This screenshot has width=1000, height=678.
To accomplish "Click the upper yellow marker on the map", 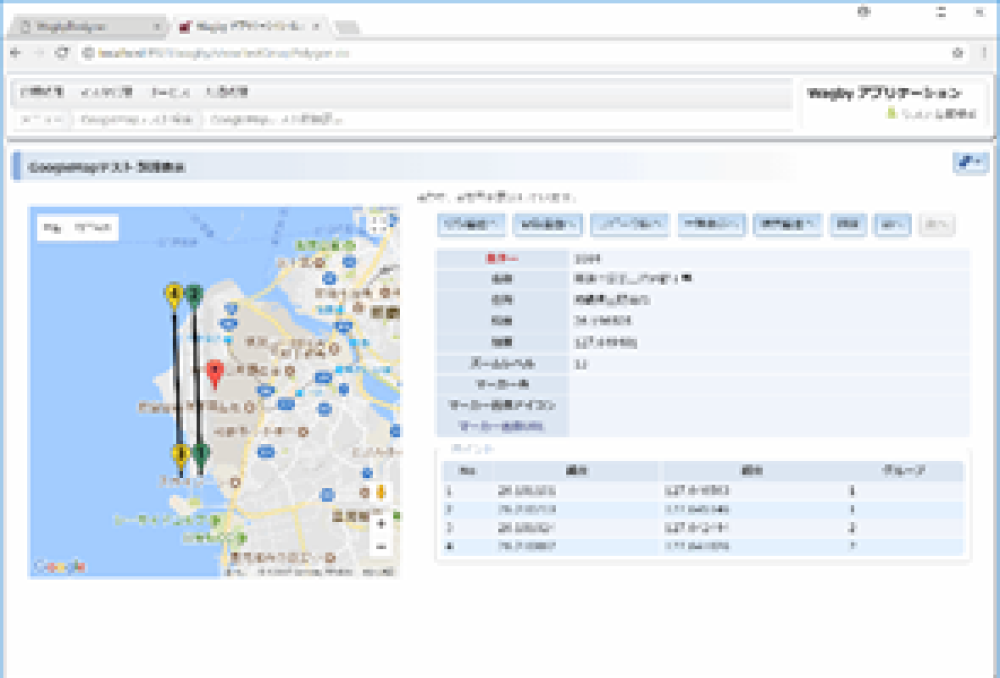I will click(x=174, y=297).
